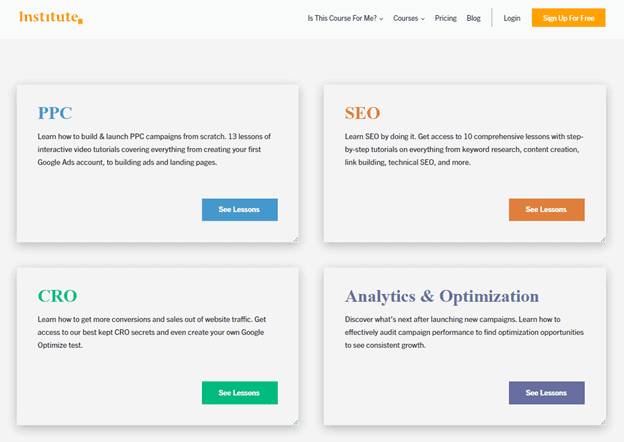Click the CRO course heading
Viewport: 624px width, 442px height.
(57, 296)
